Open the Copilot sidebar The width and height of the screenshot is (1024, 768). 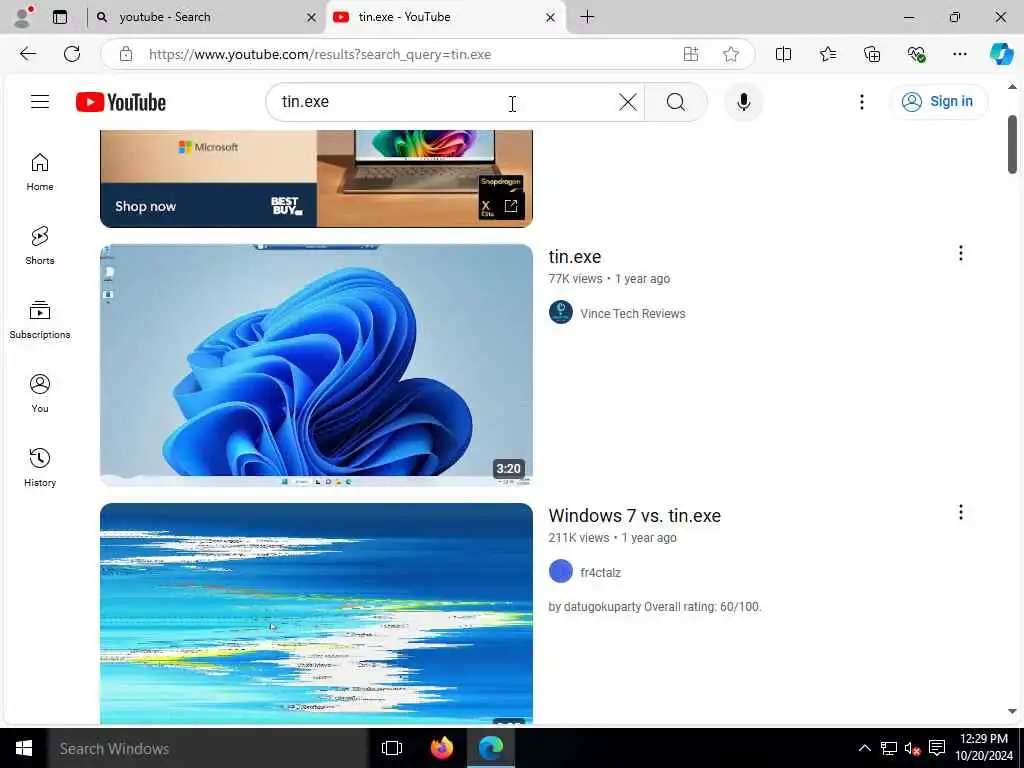click(1000, 54)
